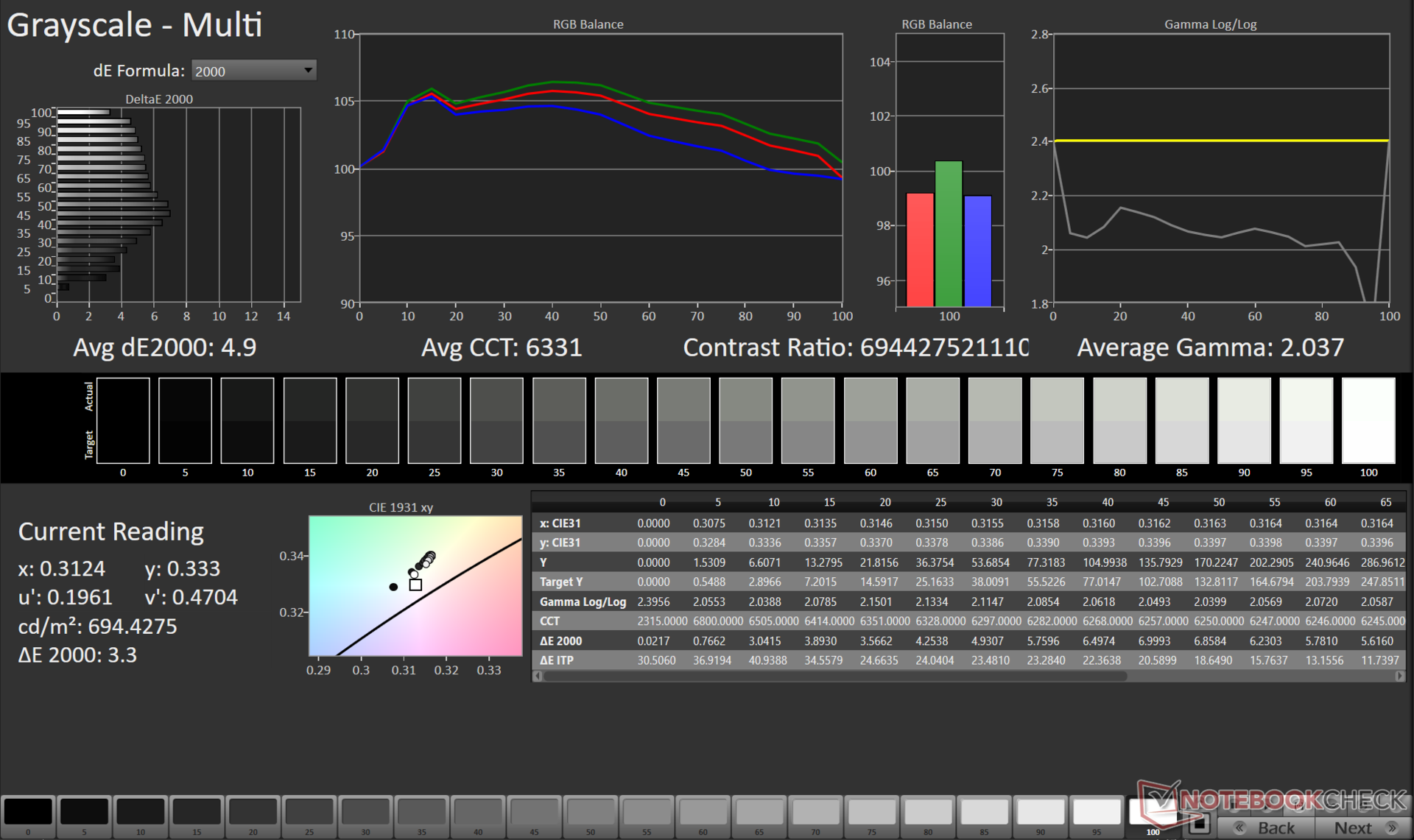Click the dE Formula dropdown arrow

[308, 71]
